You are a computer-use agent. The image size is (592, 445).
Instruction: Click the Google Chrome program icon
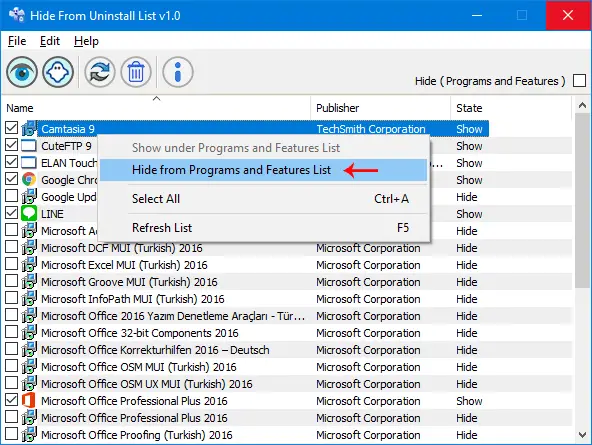pyautogui.click(x=29, y=180)
